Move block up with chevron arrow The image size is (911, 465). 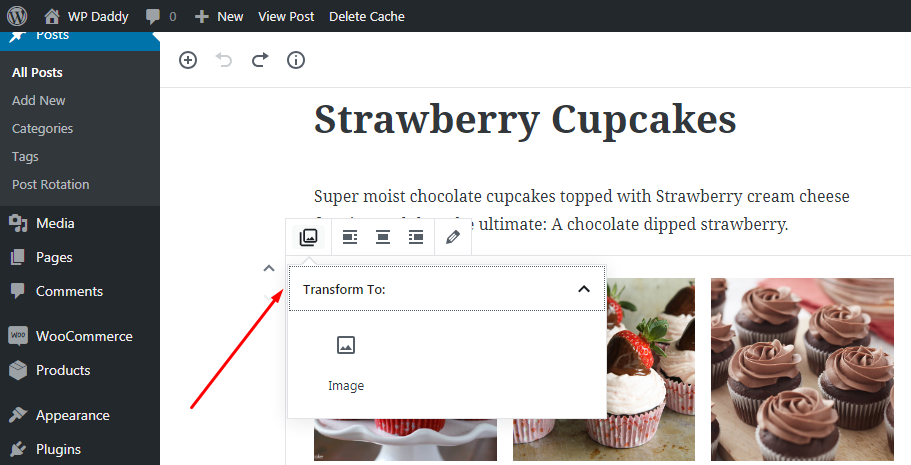(x=268, y=268)
